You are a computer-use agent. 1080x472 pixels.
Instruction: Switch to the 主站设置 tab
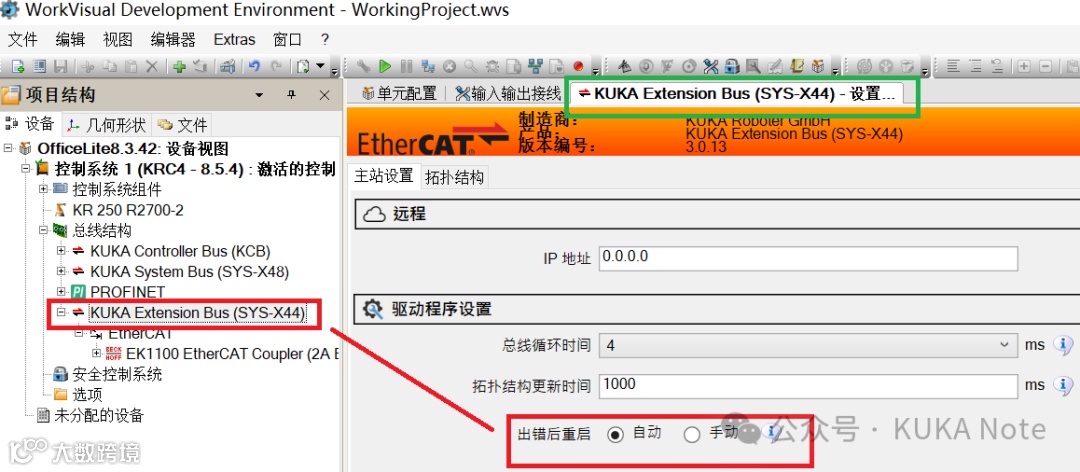[x=384, y=176]
